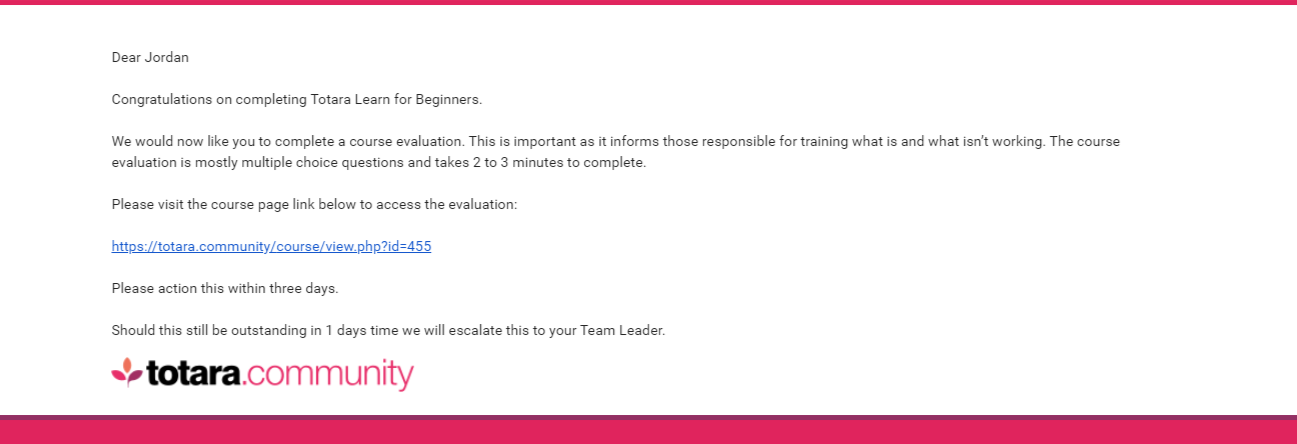Click the Totara flower logo icon
1297x444 pixels.
126,372
